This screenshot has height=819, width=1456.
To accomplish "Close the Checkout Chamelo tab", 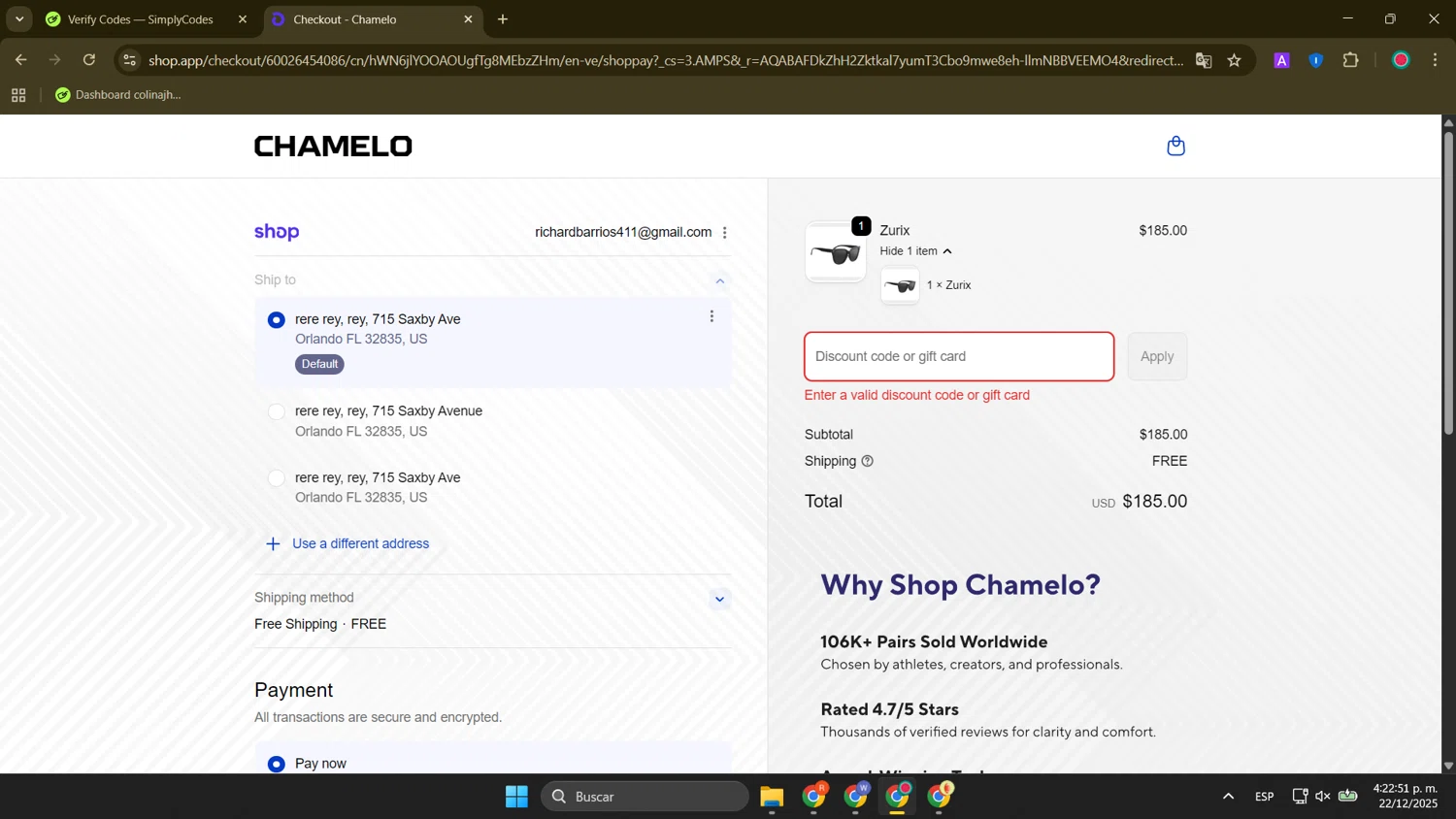I will 468,19.
